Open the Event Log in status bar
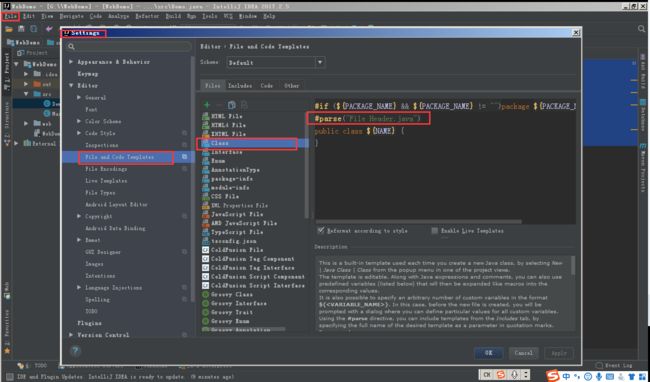This screenshot has height=382, width=650. pos(614,365)
